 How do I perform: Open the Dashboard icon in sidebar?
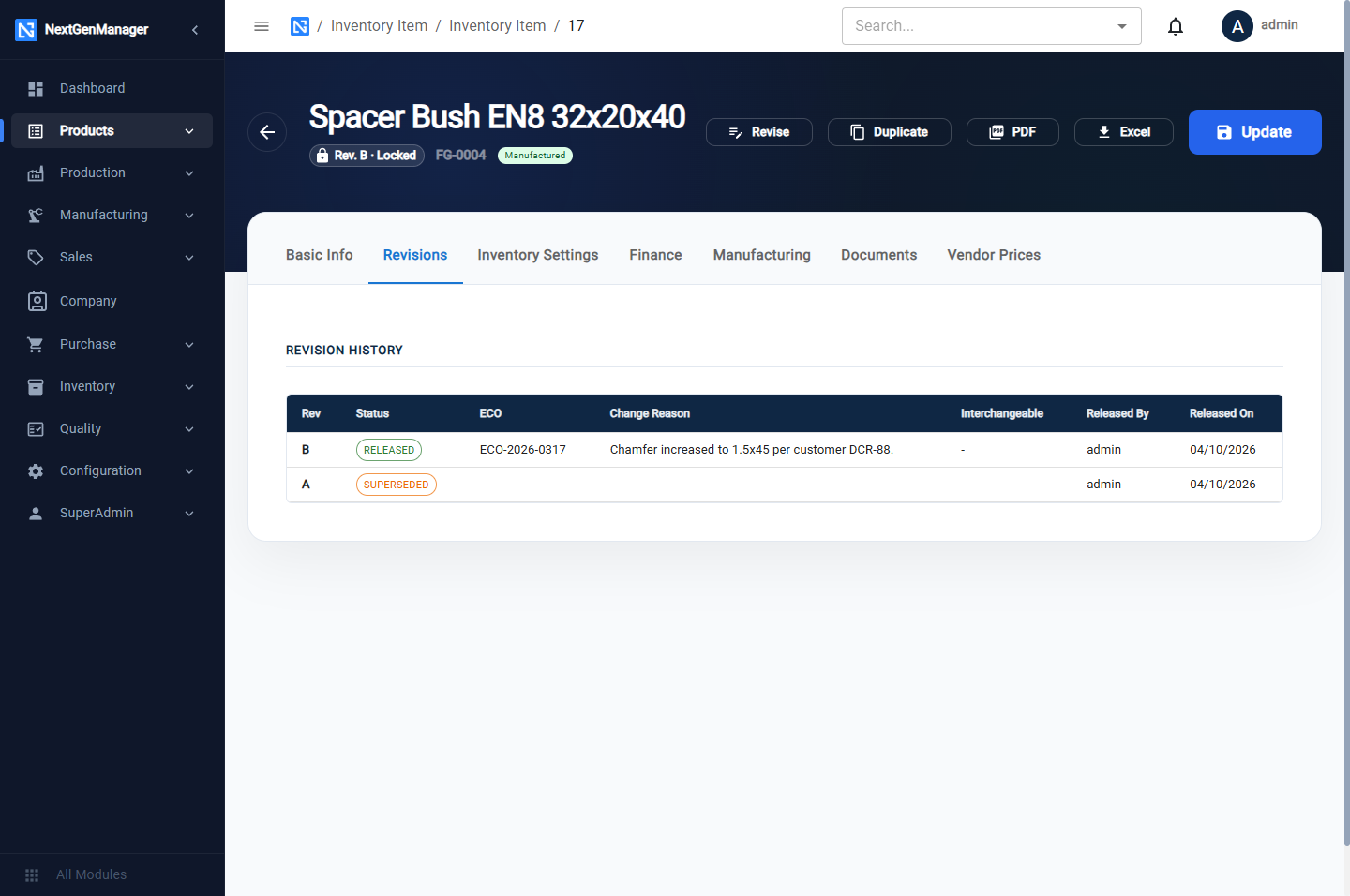click(36, 88)
